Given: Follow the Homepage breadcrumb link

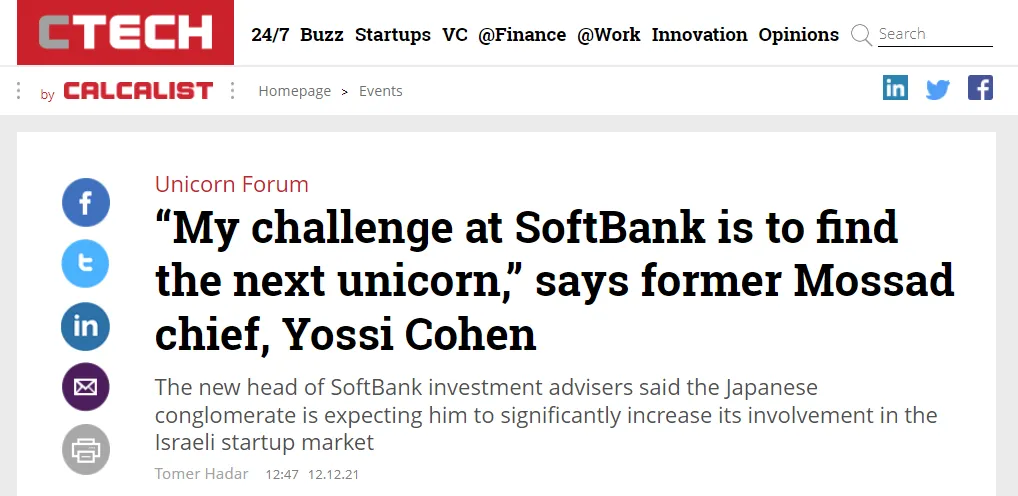Looking at the screenshot, I should [x=294, y=91].
